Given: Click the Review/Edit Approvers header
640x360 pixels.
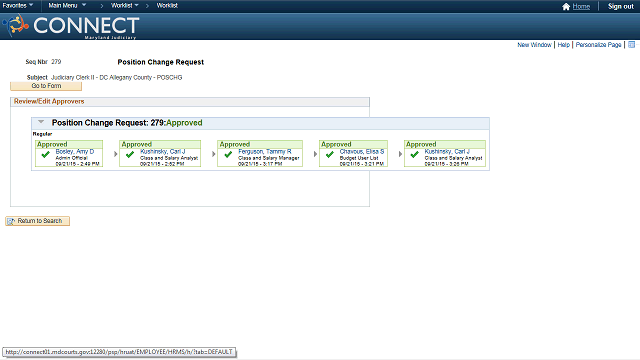Looking at the screenshot, I should (49, 102).
